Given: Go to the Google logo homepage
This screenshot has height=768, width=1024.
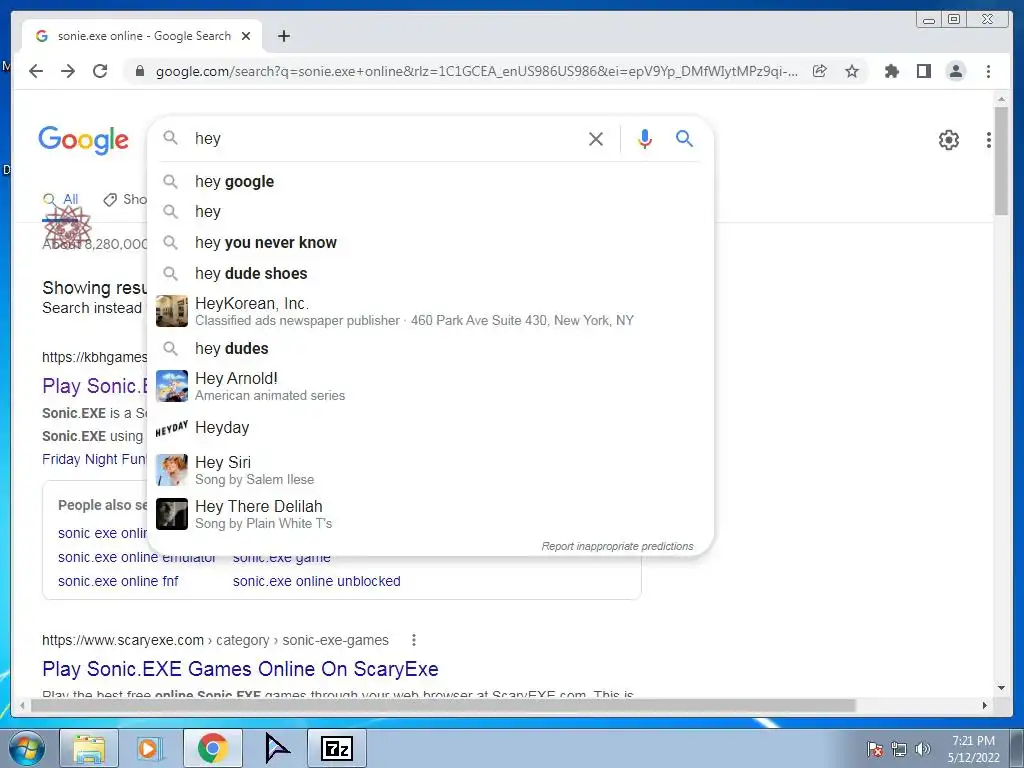Looking at the screenshot, I should pos(84,140).
